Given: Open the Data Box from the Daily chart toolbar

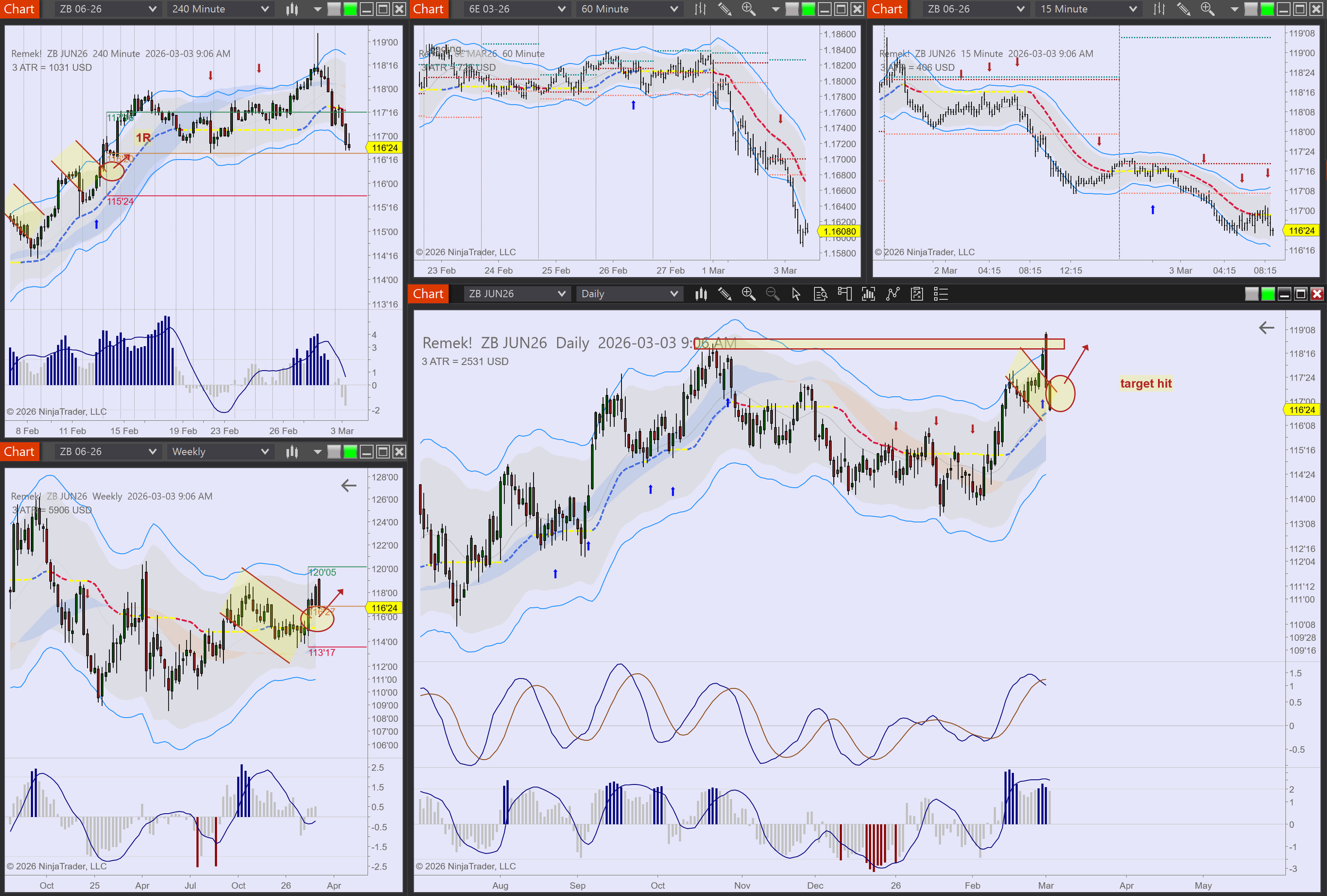Looking at the screenshot, I should pyautogui.click(x=821, y=294).
